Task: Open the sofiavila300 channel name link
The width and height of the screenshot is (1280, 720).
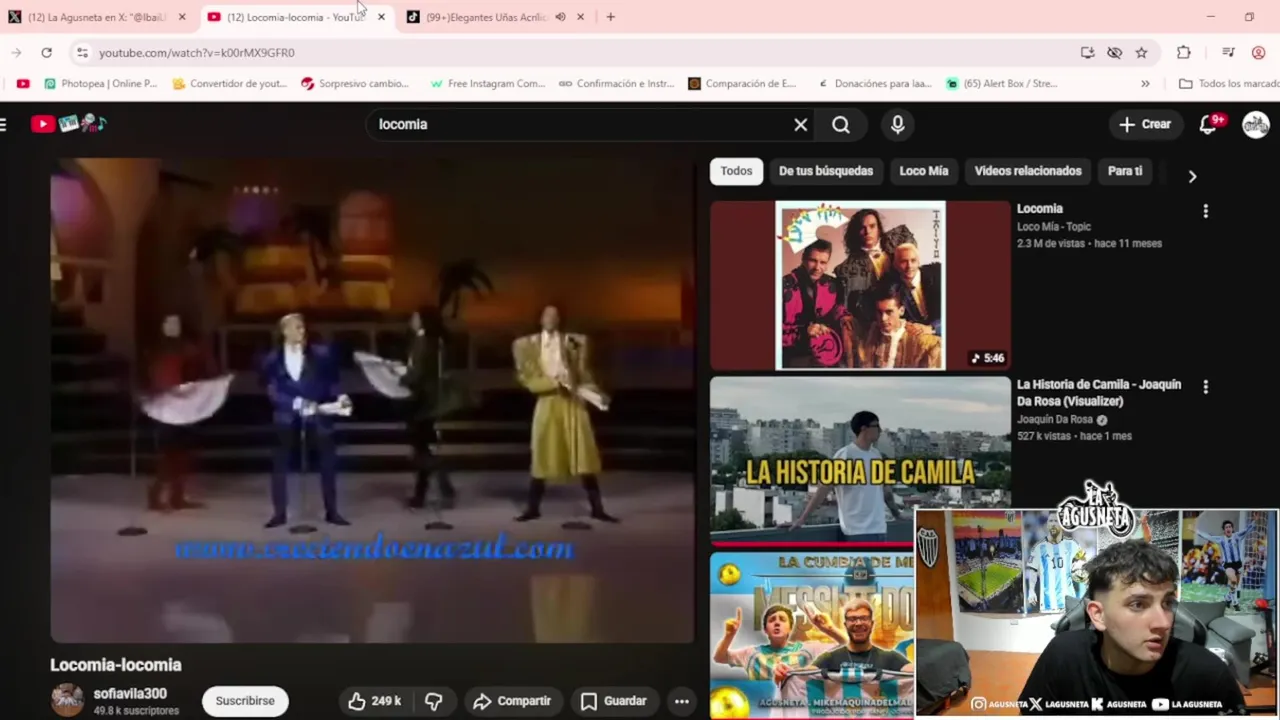Action: (130, 693)
